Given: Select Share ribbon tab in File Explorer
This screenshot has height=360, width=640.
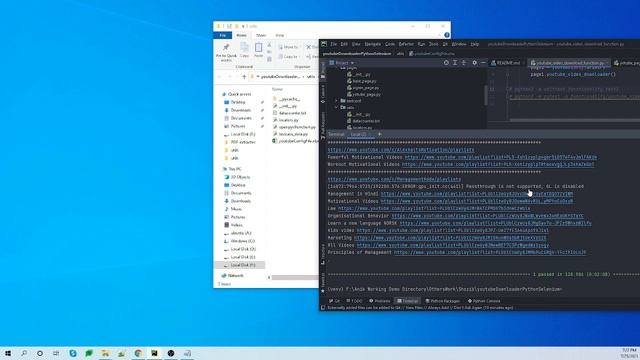Looking at the screenshot, I should coord(261,36).
